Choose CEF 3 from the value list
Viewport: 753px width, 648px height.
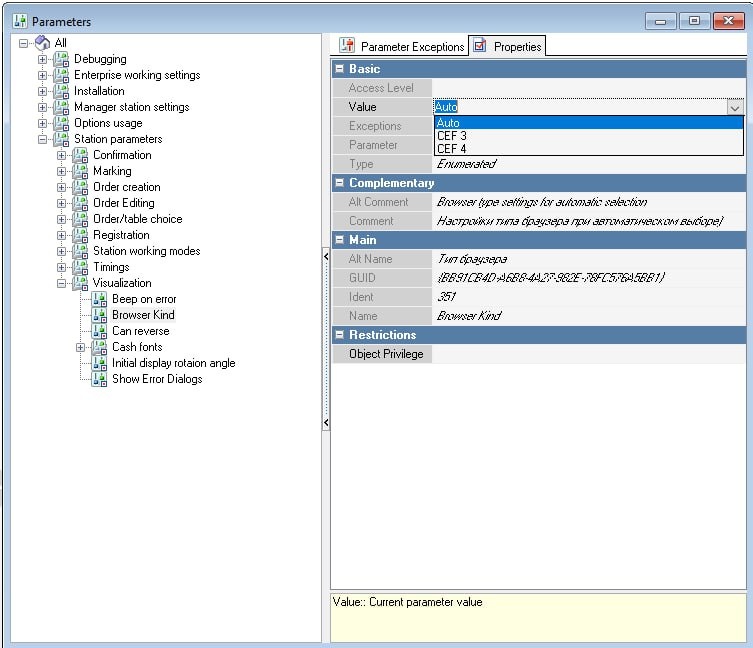tap(452, 136)
